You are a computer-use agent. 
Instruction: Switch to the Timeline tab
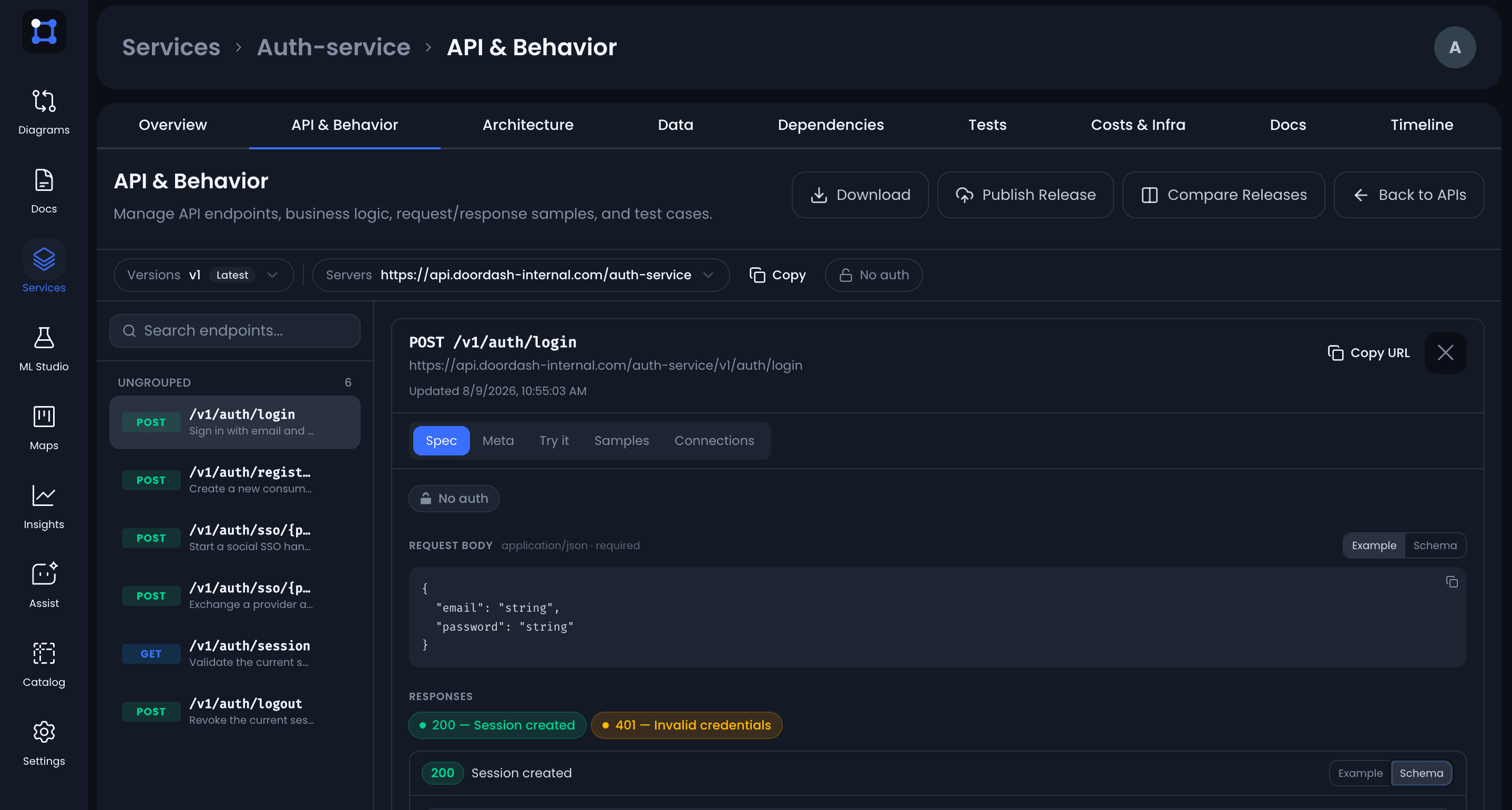(1422, 125)
